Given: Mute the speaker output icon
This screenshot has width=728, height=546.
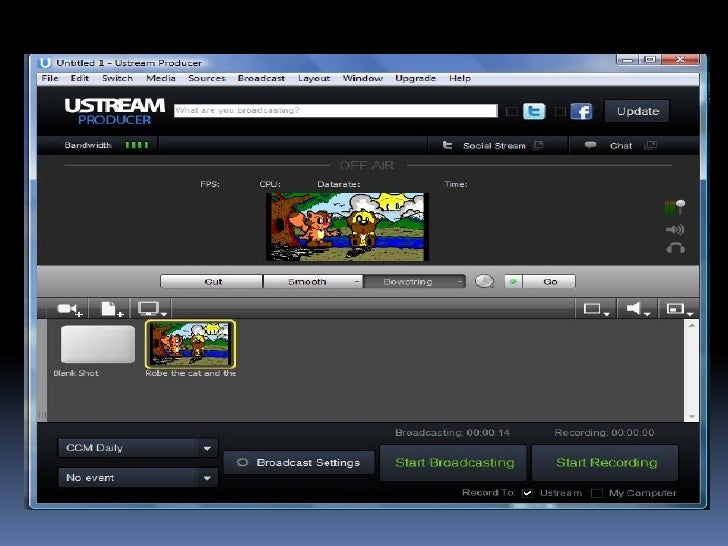Looking at the screenshot, I should (675, 229).
